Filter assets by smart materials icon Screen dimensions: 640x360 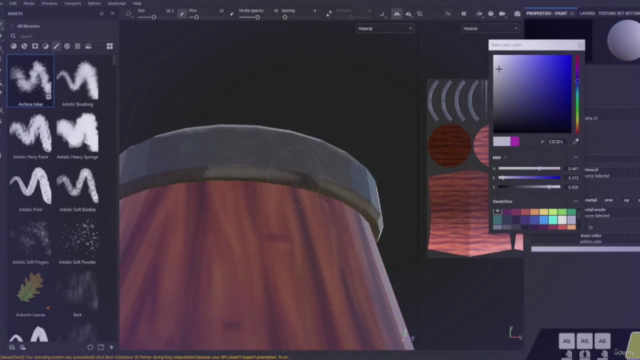[24, 46]
